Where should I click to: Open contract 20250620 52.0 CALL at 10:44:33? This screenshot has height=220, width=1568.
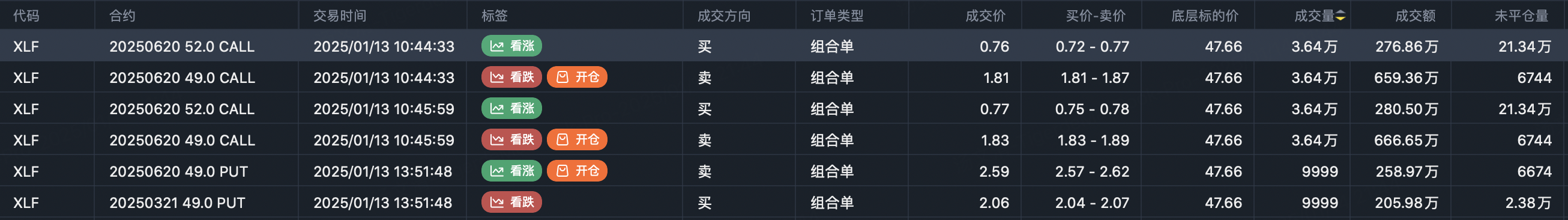182,46
